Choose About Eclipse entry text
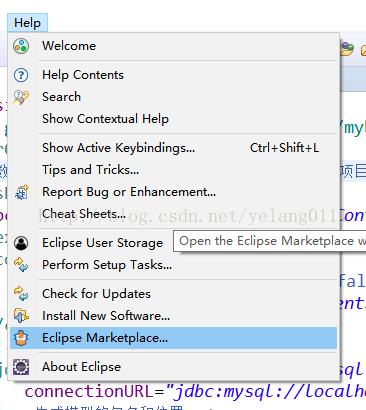Viewport: 366px width, 410px height. (x=81, y=367)
